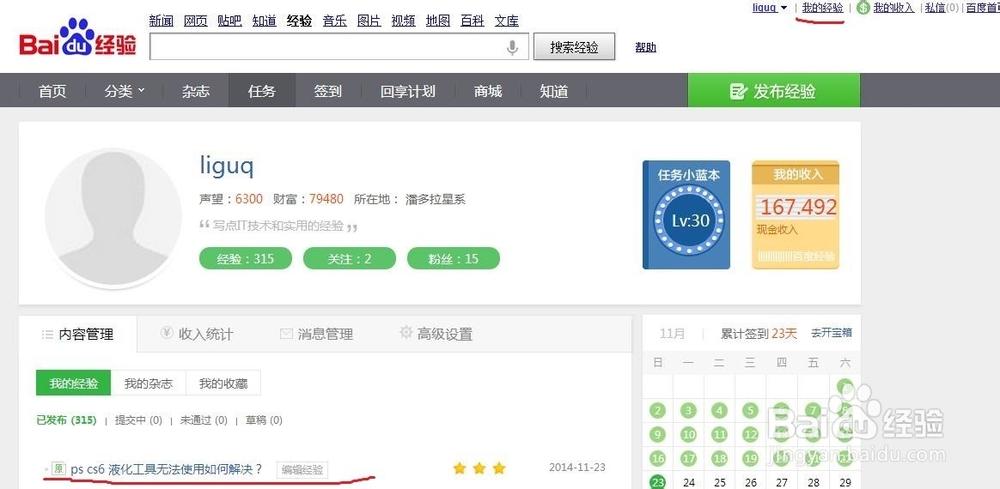The height and width of the screenshot is (489, 1000).
Task: Click the Baidu Jingyan paw logo
Action: click(x=78, y=37)
